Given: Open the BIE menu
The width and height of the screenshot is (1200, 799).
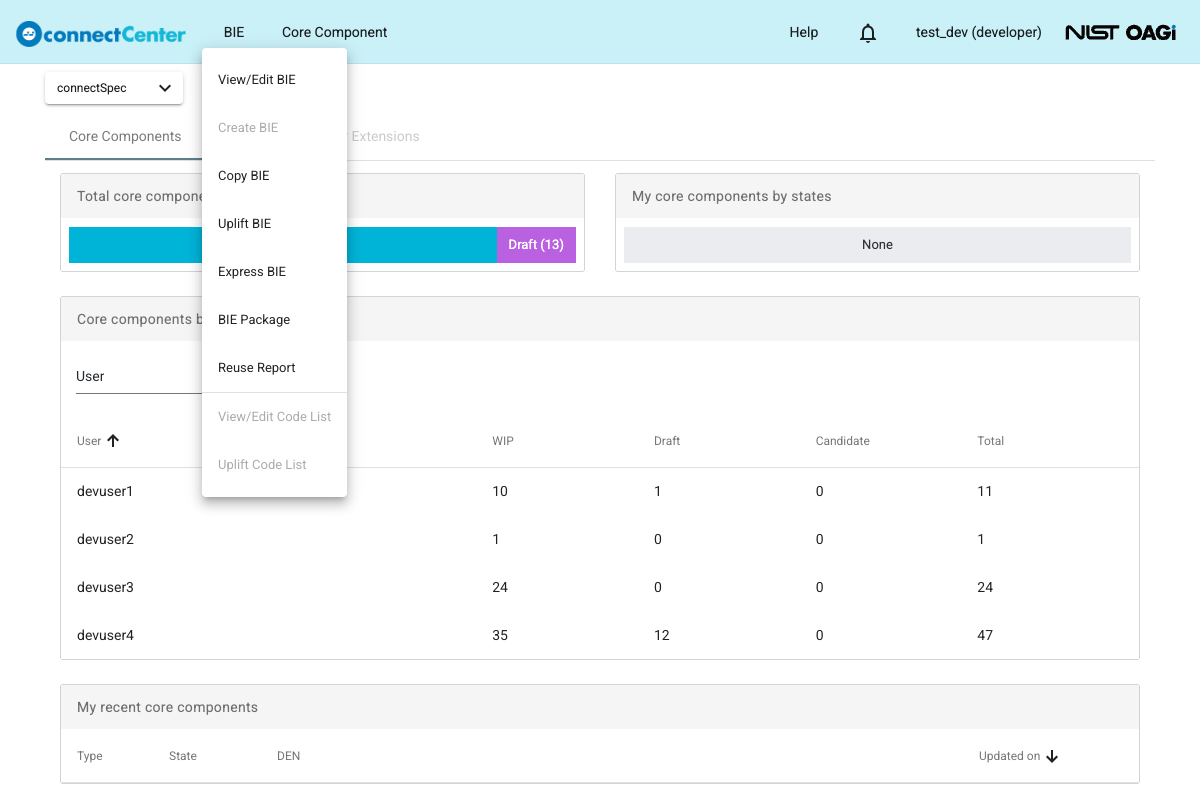Looking at the screenshot, I should [x=234, y=32].
